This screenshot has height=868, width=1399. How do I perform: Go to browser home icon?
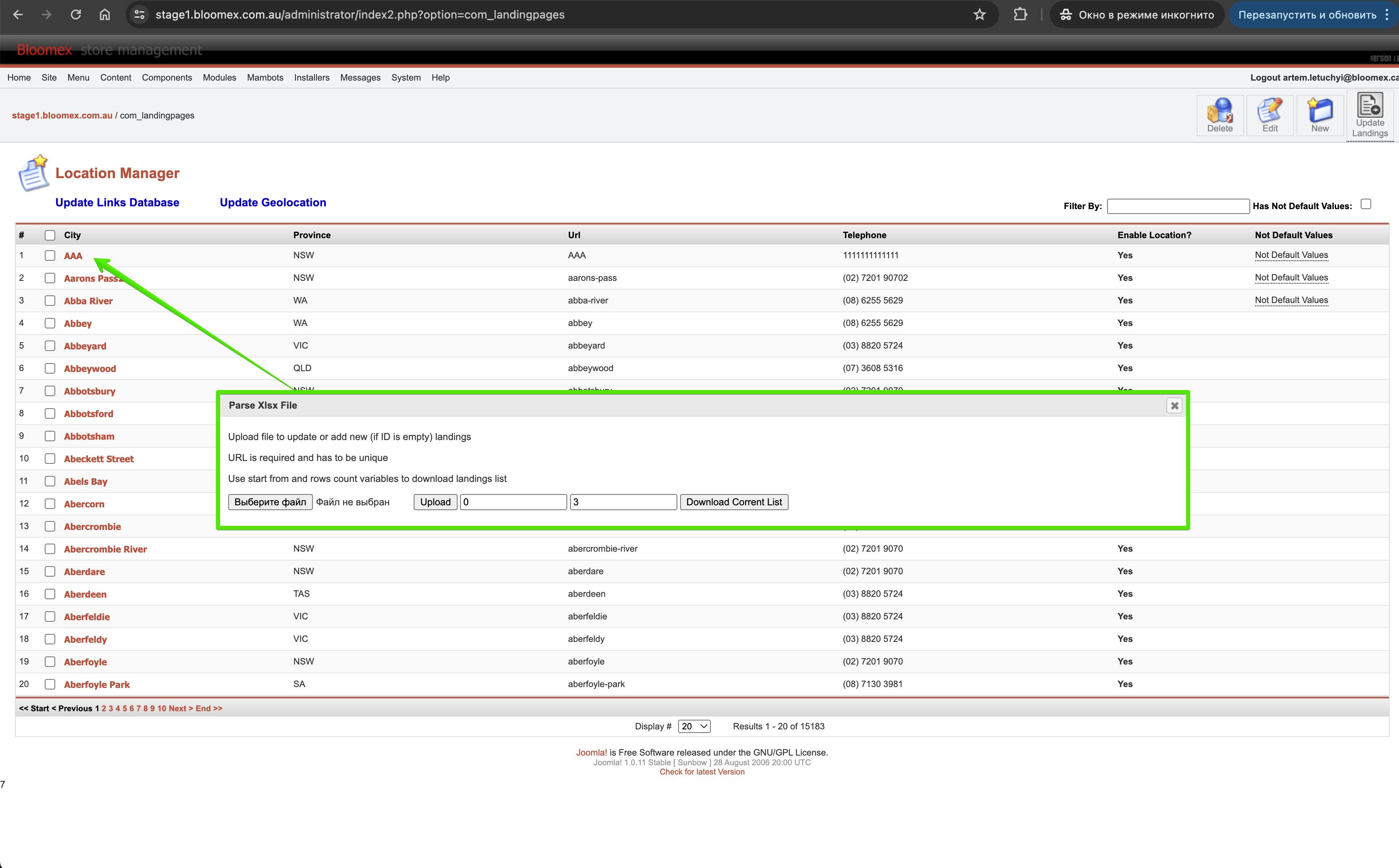point(104,15)
